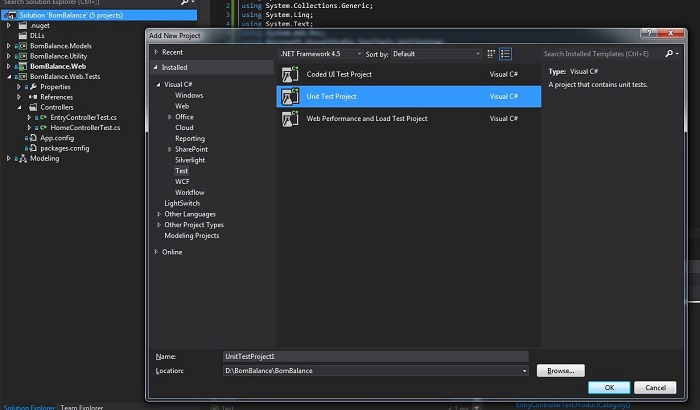This screenshot has height=410, width=700.
Task: Click the BomBalance.Web project icon
Action: [x=22, y=66]
